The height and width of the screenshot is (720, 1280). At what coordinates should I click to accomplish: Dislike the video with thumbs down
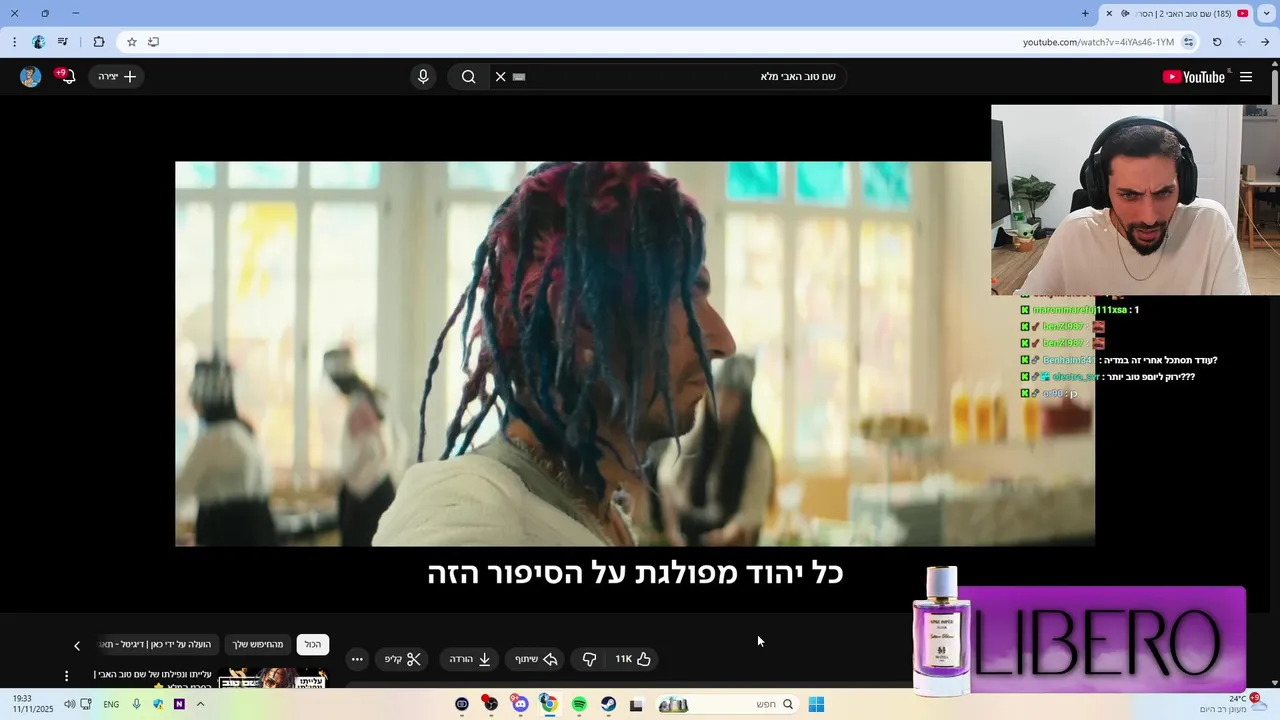[589, 659]
